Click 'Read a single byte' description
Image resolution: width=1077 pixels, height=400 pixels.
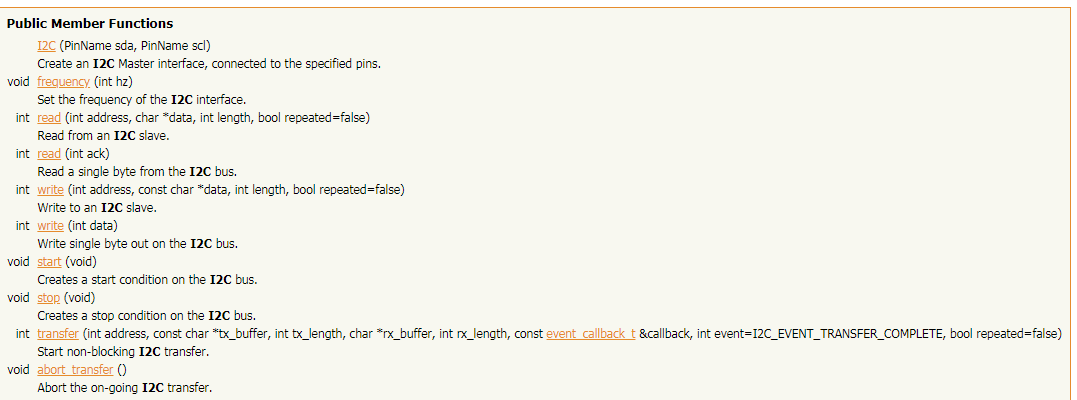[x=137, y=171]
